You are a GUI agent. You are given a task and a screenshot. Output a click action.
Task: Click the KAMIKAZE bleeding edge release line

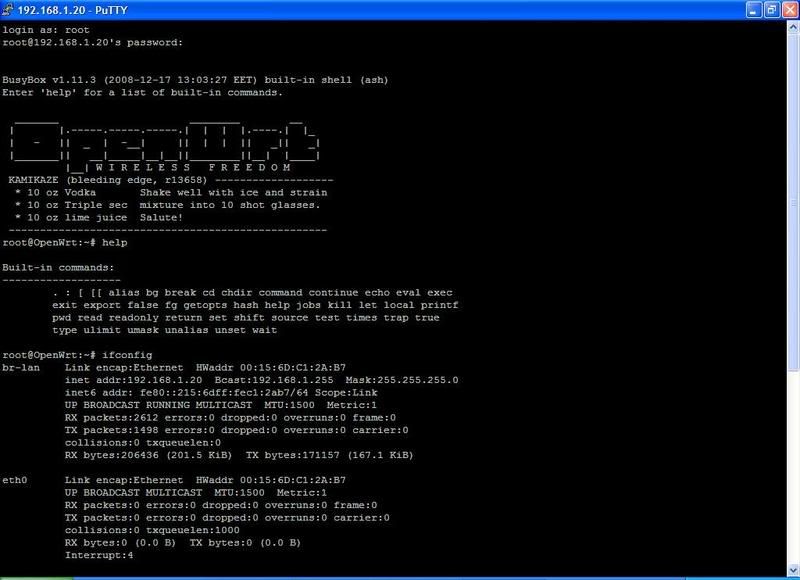(110, 180)
